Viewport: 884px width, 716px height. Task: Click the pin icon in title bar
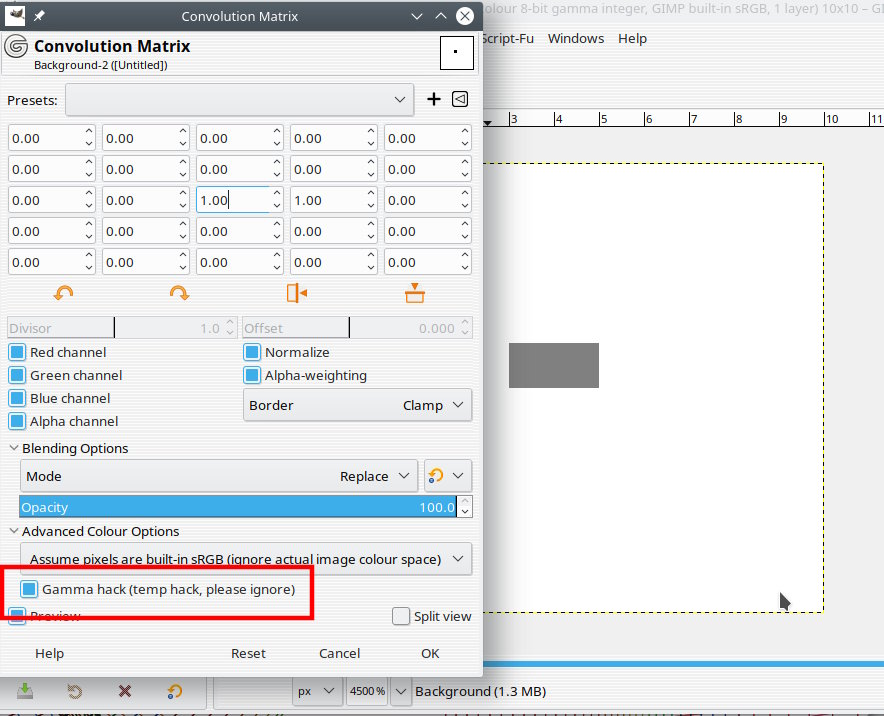(39, 16)
